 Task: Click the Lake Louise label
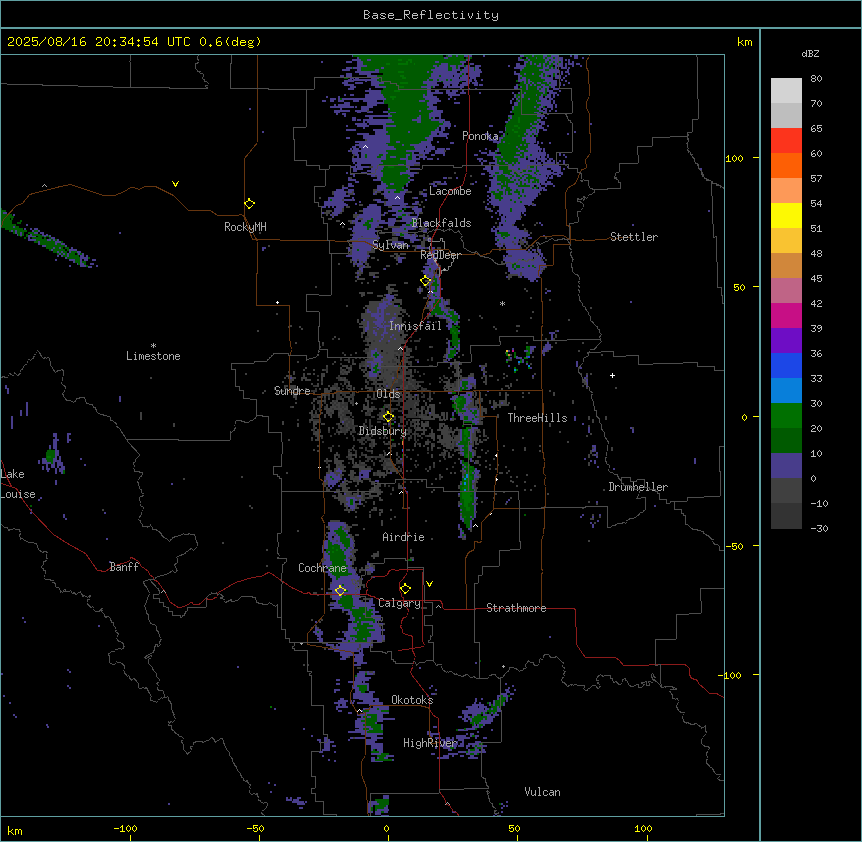18,484
